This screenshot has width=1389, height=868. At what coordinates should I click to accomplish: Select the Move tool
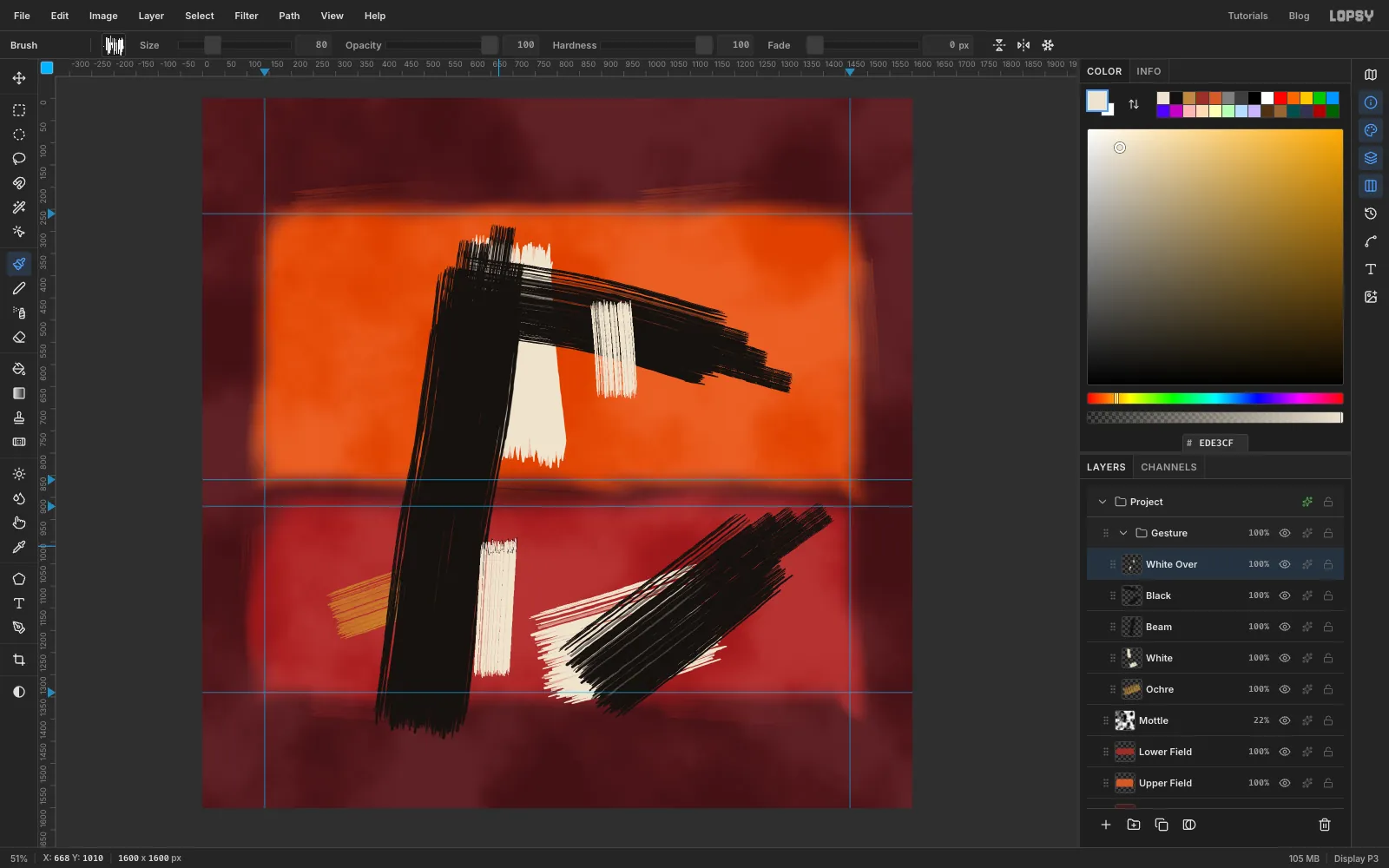point(19,78)
